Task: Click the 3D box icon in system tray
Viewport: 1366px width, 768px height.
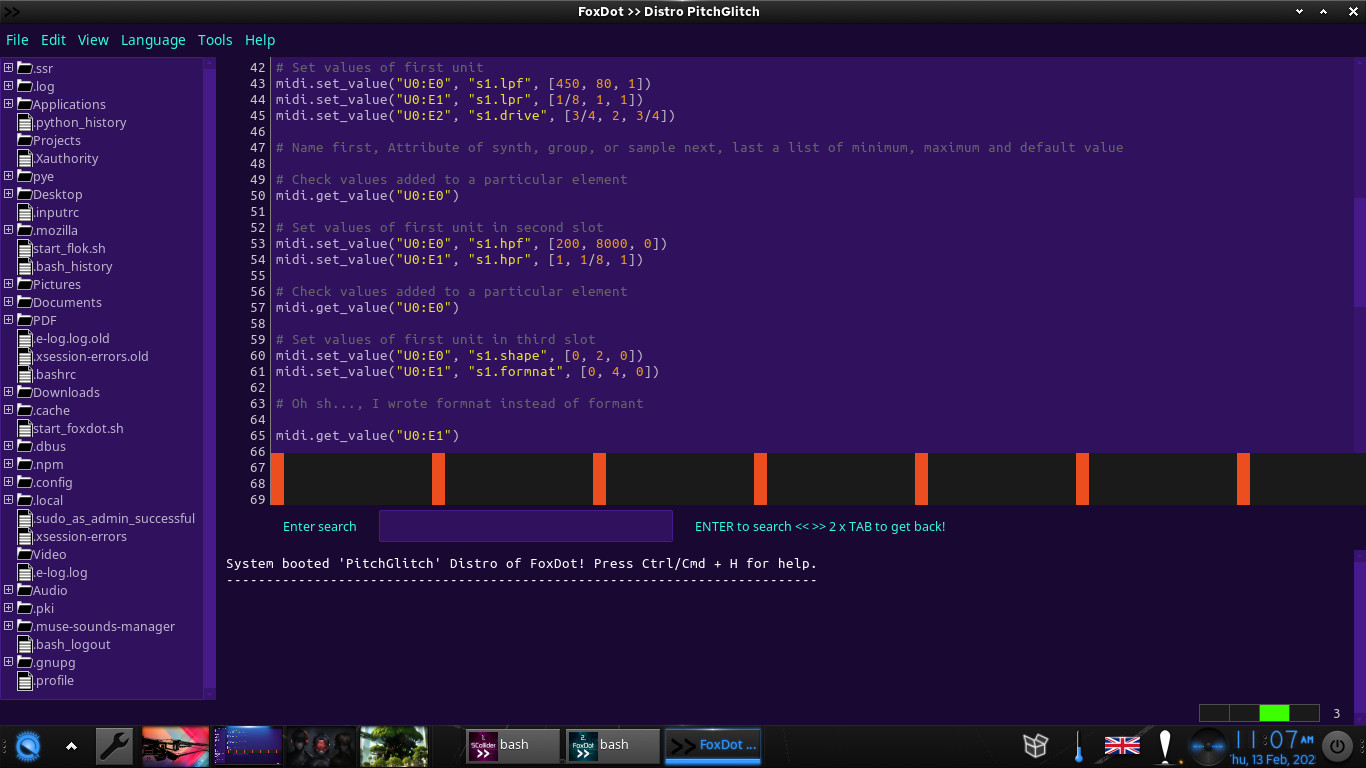Action: [1036, 746]
